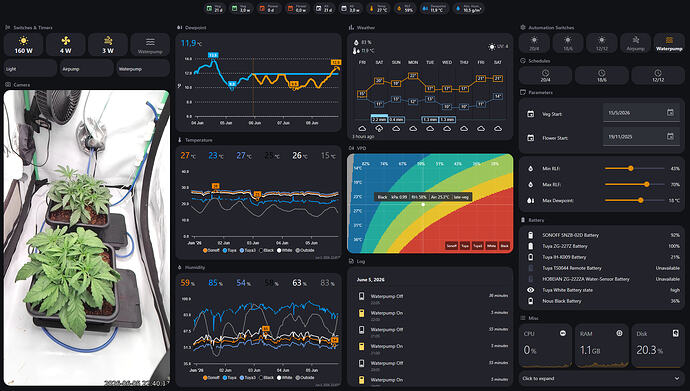Click the Veg weeks chip in top bar
Image resolution: width=690 pixels, height=391 pixels.
(x=241, y=8)
